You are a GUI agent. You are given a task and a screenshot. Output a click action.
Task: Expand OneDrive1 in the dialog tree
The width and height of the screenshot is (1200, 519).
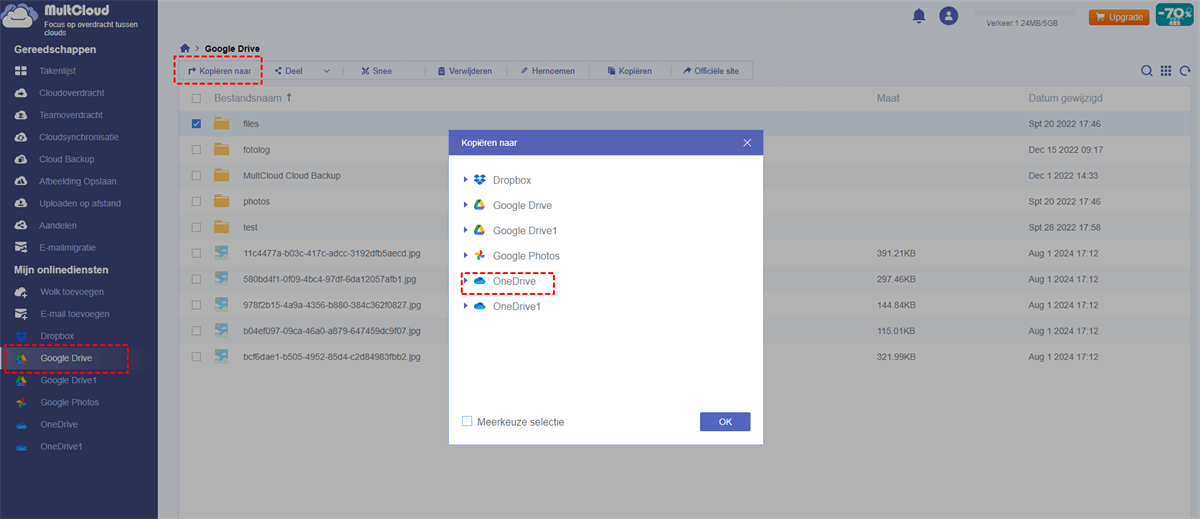465,307
